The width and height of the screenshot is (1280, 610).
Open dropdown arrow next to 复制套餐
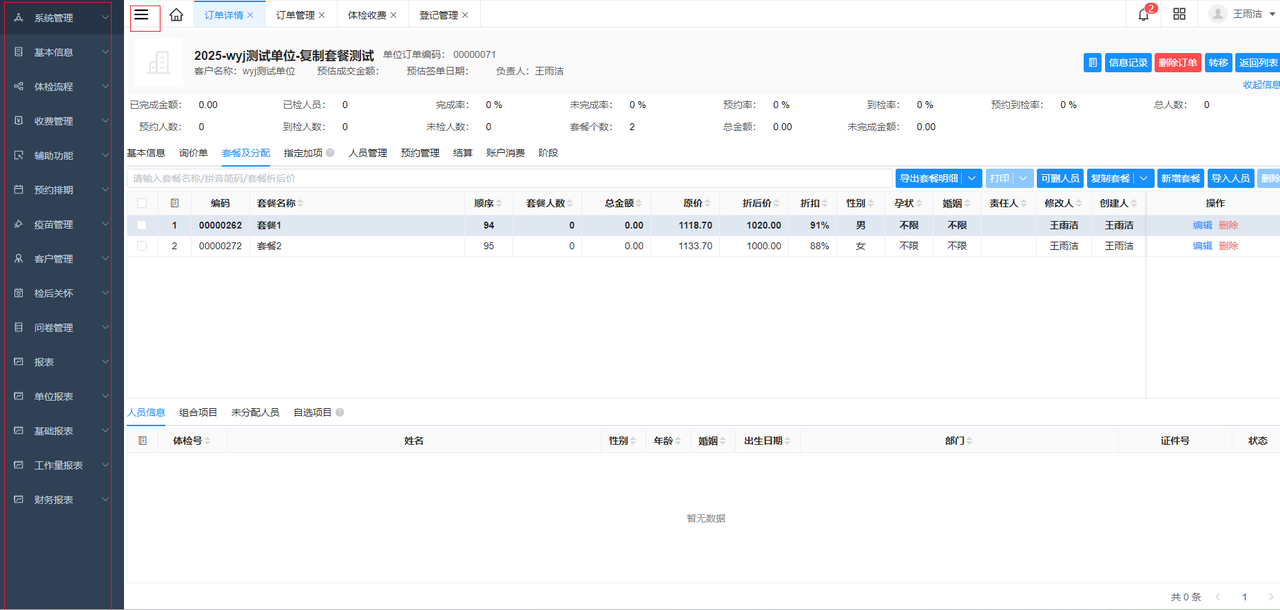[x=1144, y=178]
